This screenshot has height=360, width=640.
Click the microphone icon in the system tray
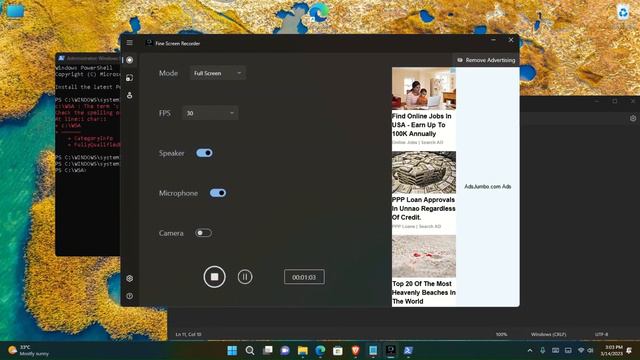[542, 350]
